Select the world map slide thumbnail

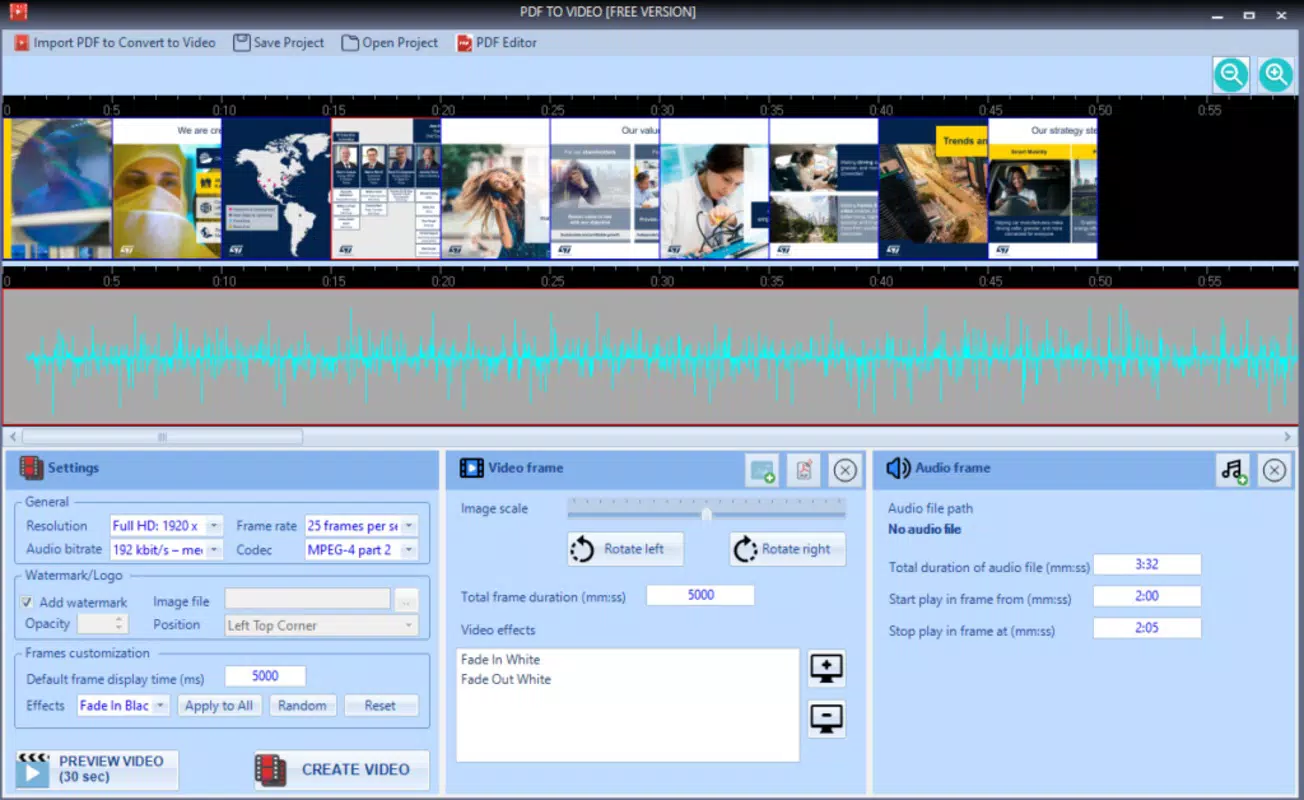click(276, 189)
